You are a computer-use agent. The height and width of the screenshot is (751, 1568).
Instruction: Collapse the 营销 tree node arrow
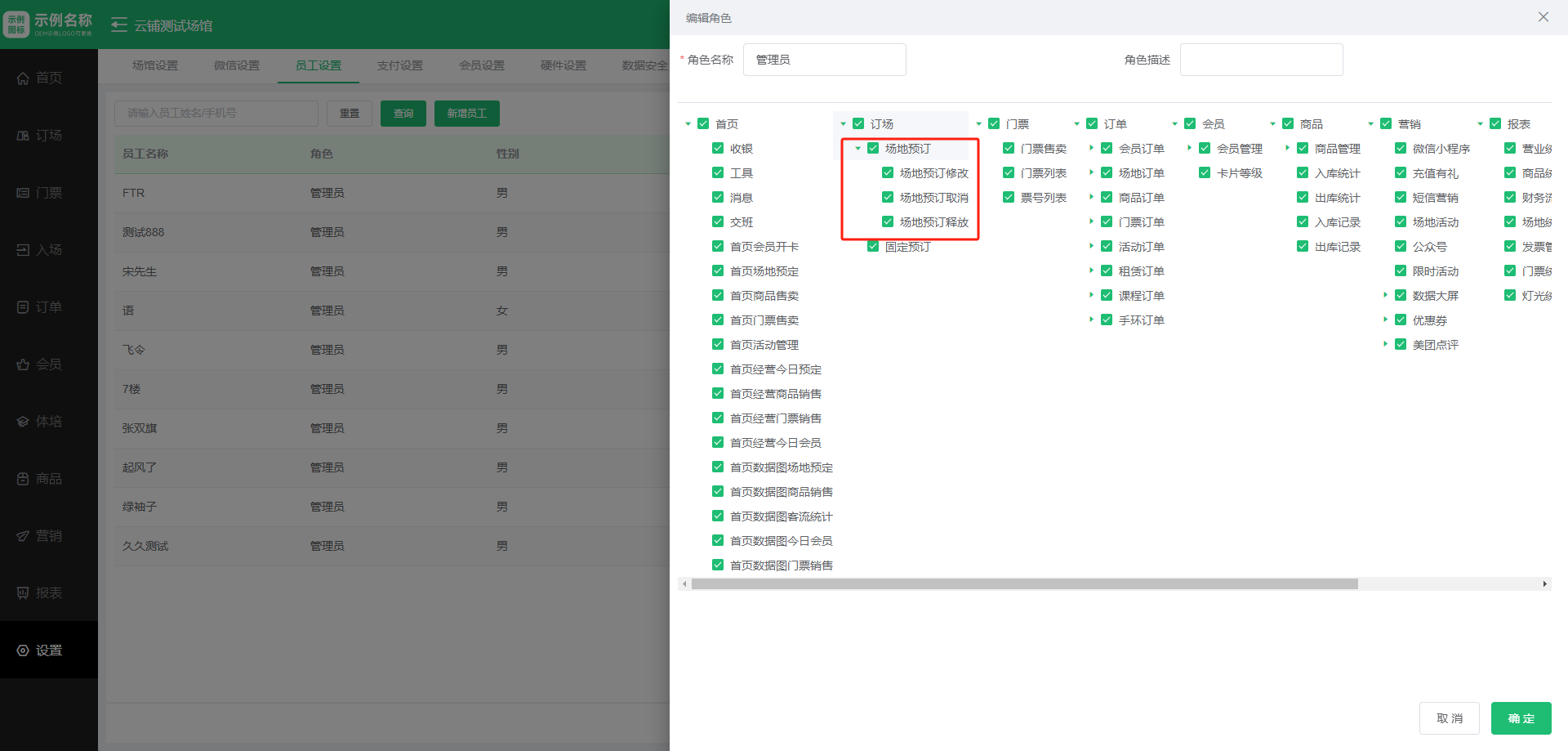(x=1371, y=124)
